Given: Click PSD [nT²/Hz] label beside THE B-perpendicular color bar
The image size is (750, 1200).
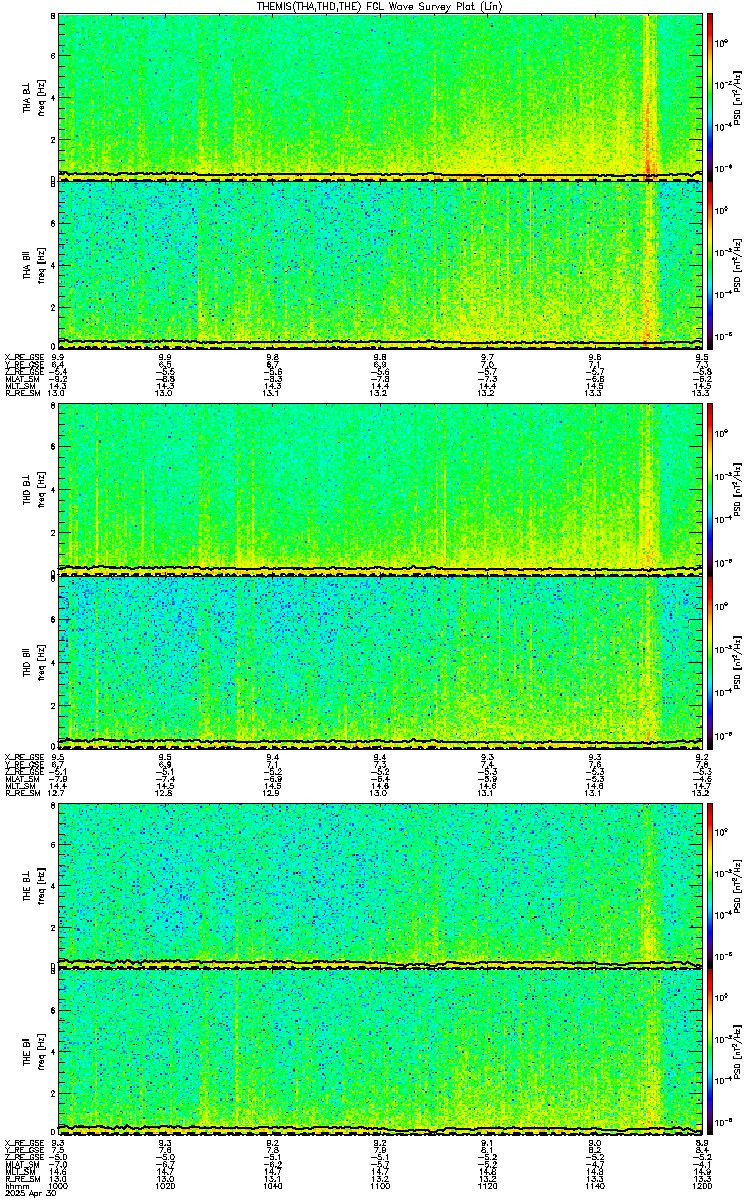Looking at the screenshot, I should tap(736, 884).
